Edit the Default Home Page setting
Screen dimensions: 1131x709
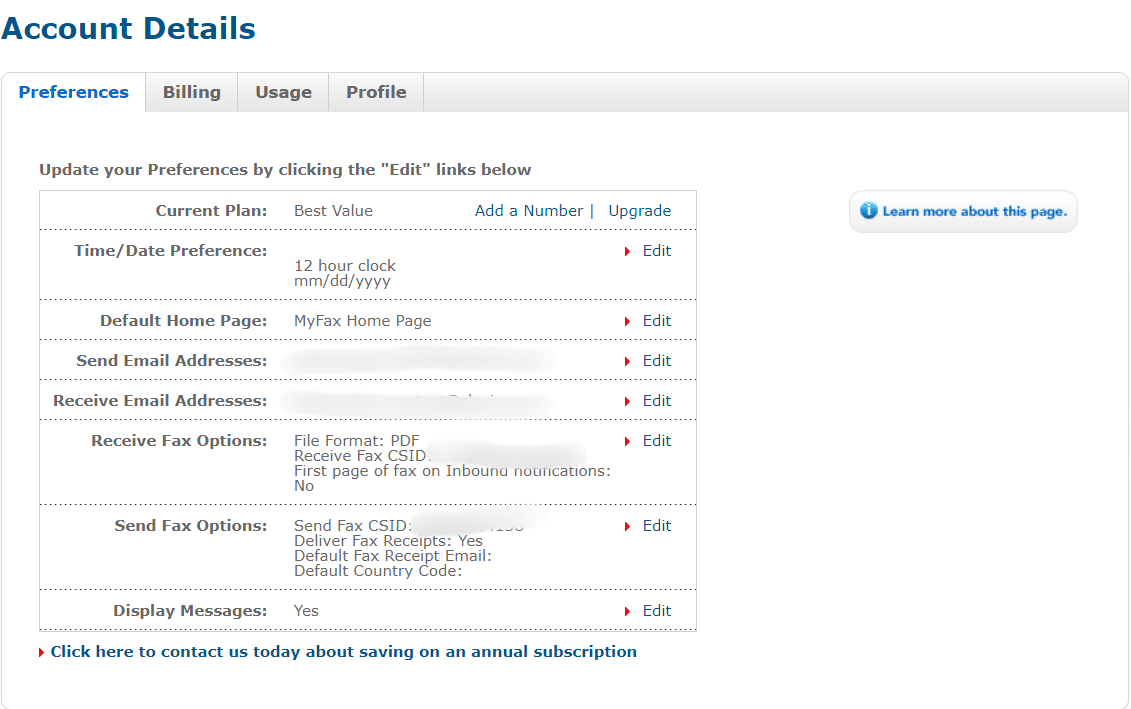tap(657, 320)
